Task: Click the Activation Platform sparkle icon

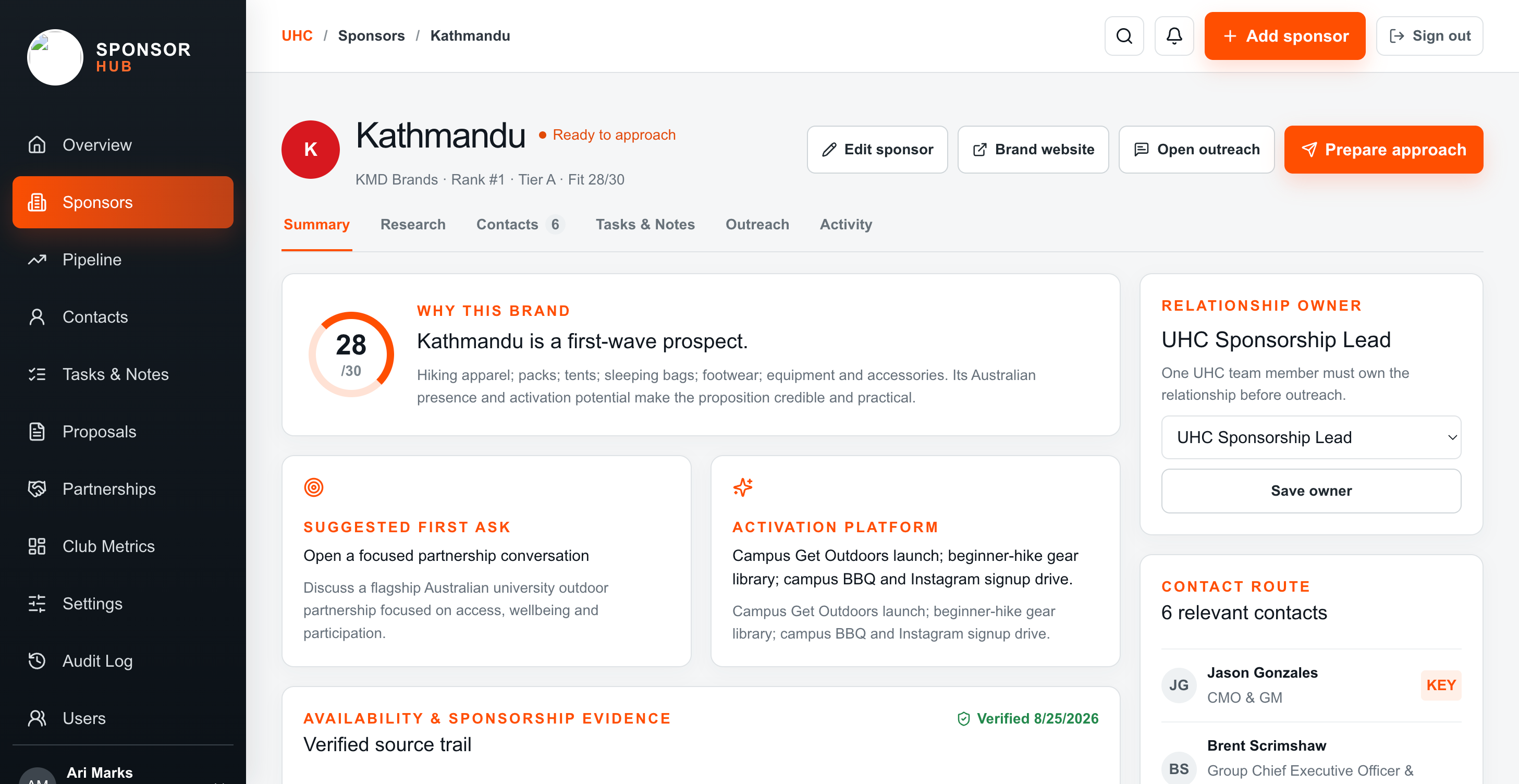Action: (x=742, y=487)
